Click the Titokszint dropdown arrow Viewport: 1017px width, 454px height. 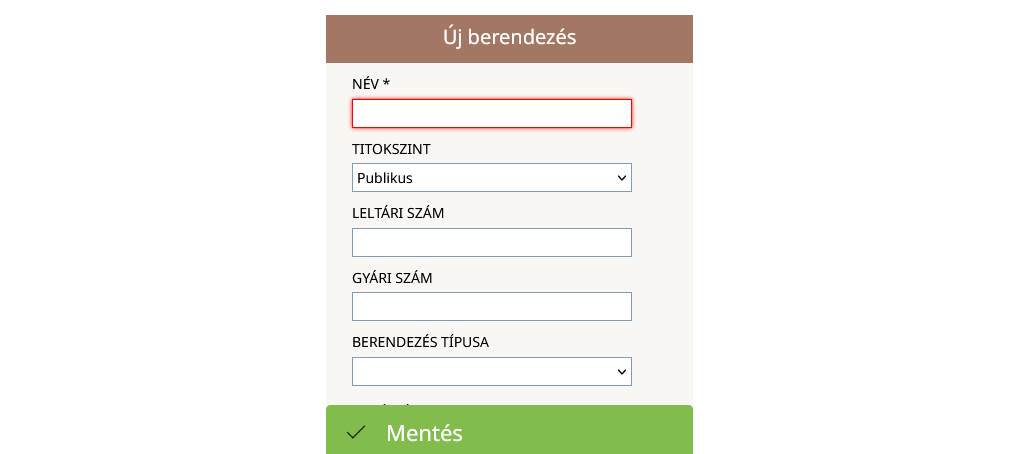pyautogui.click(x=622, y=178)
